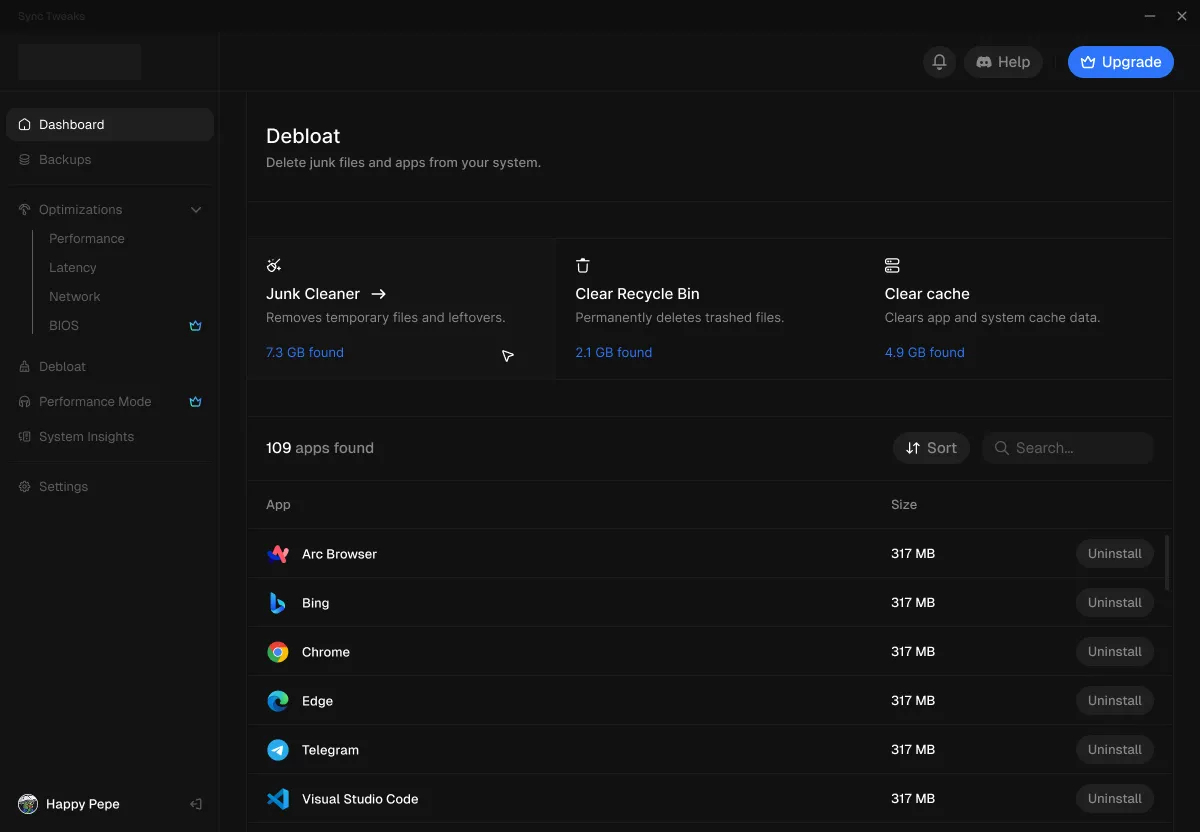This screenshot has width=1200, height=832.
Task: Click the sign-out icon next to Happy Pepe
Action: point(196,804)
